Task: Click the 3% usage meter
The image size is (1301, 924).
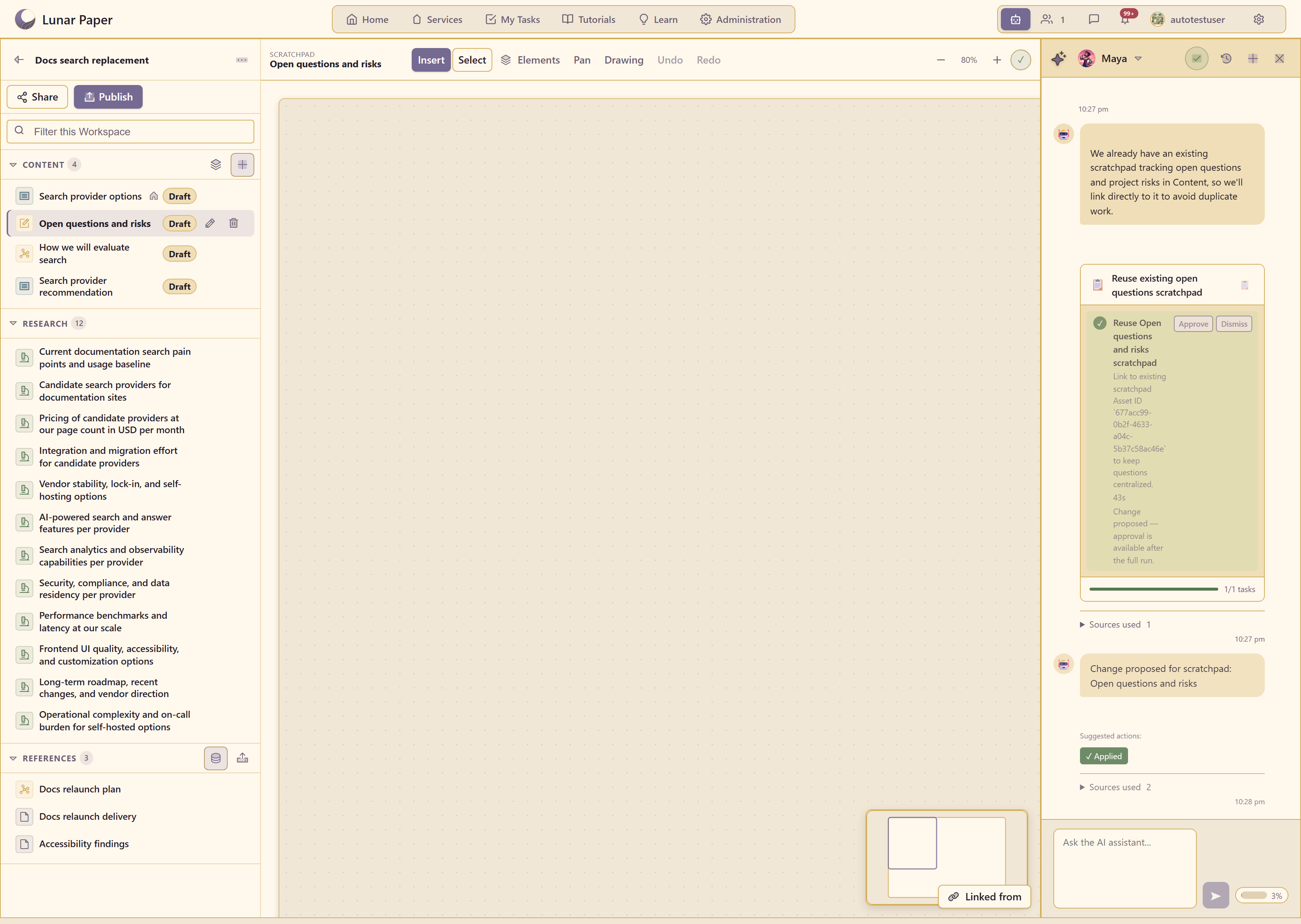Action: tap(1261, 895)
